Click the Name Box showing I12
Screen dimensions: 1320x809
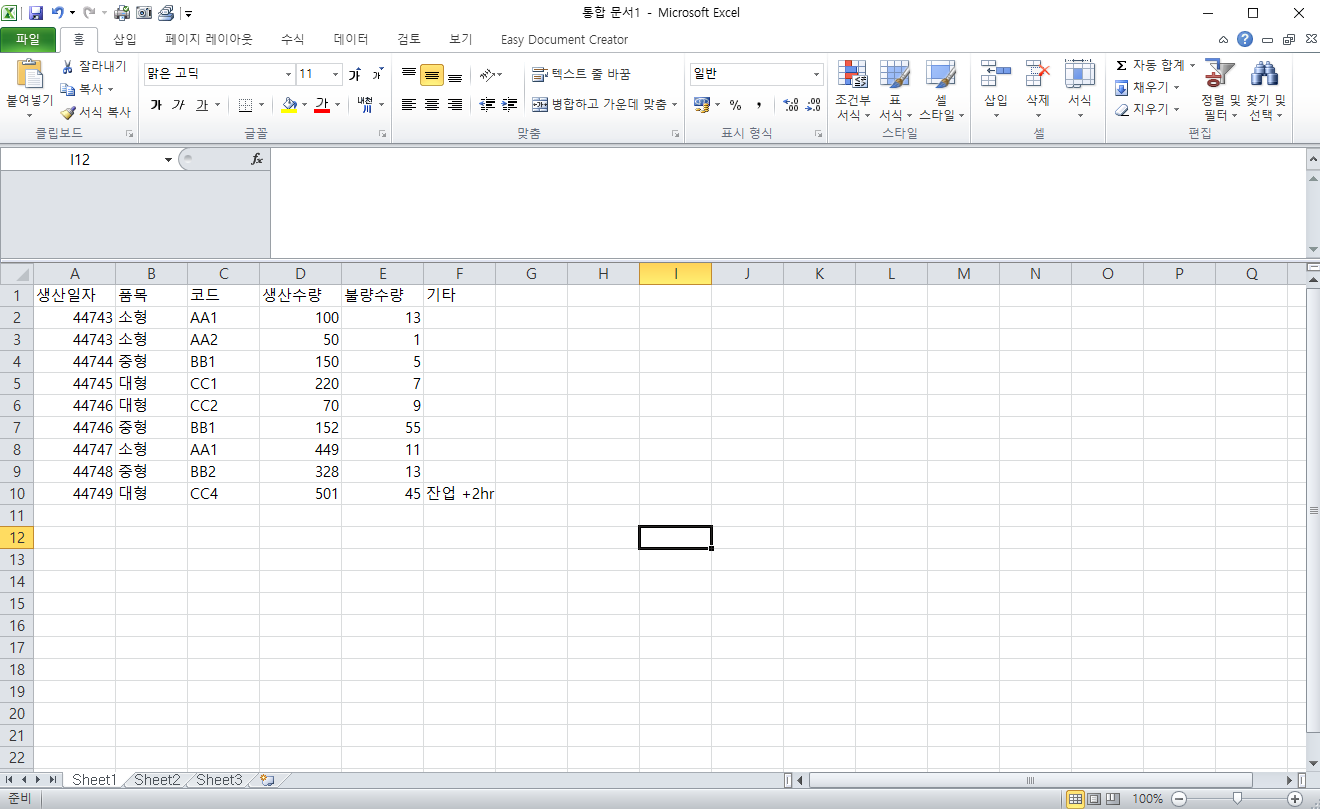click(x=81, y=159)
